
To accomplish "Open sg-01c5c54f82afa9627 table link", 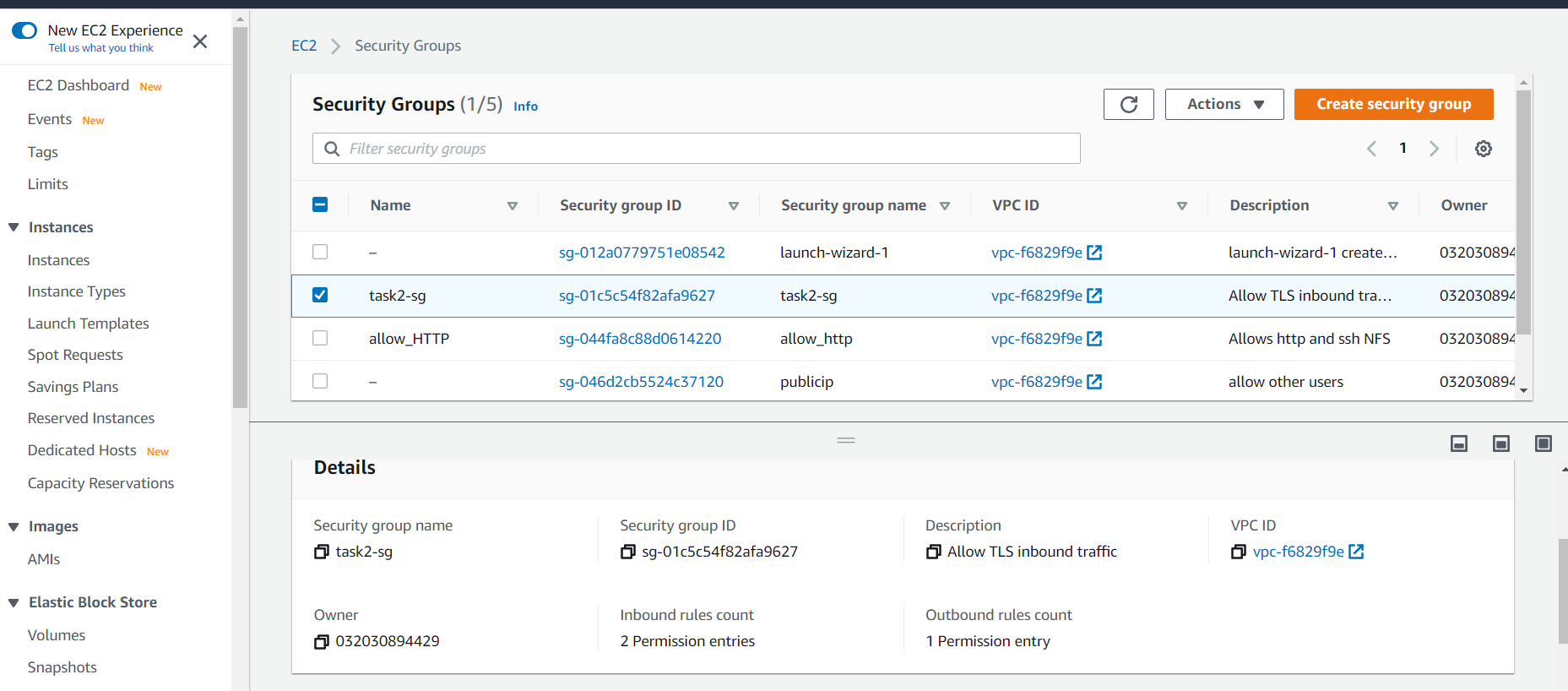I will pyautogui.click(x=637, y=296).
